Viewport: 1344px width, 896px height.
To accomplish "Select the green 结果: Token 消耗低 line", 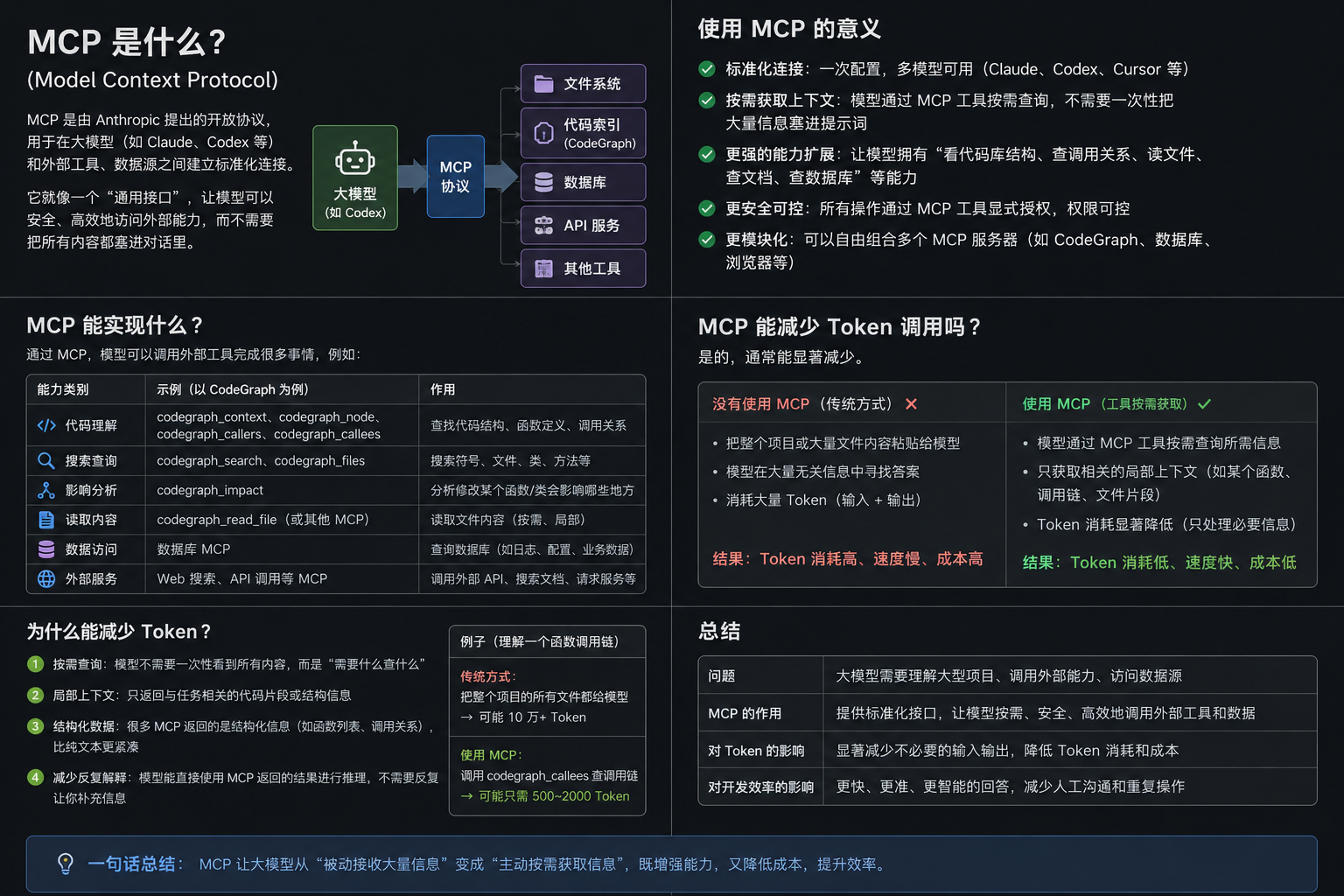I will point(1159,563).
